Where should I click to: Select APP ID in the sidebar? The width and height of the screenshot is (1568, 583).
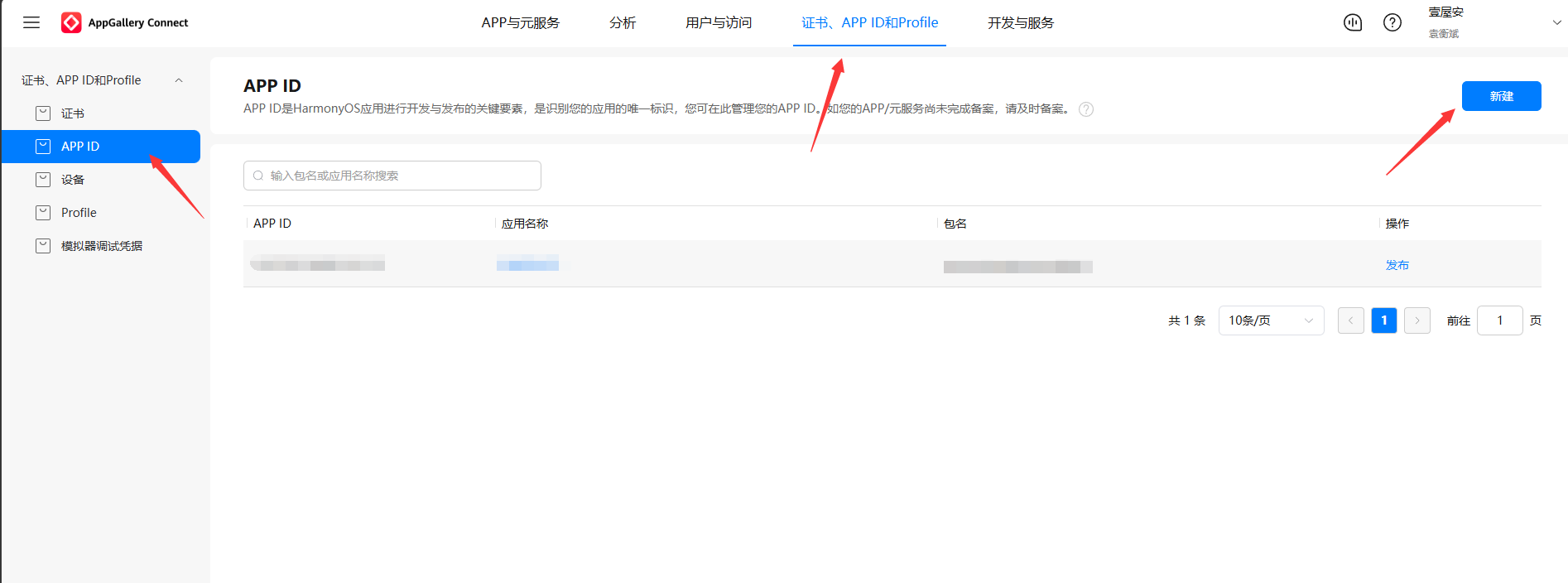point(100,147)
